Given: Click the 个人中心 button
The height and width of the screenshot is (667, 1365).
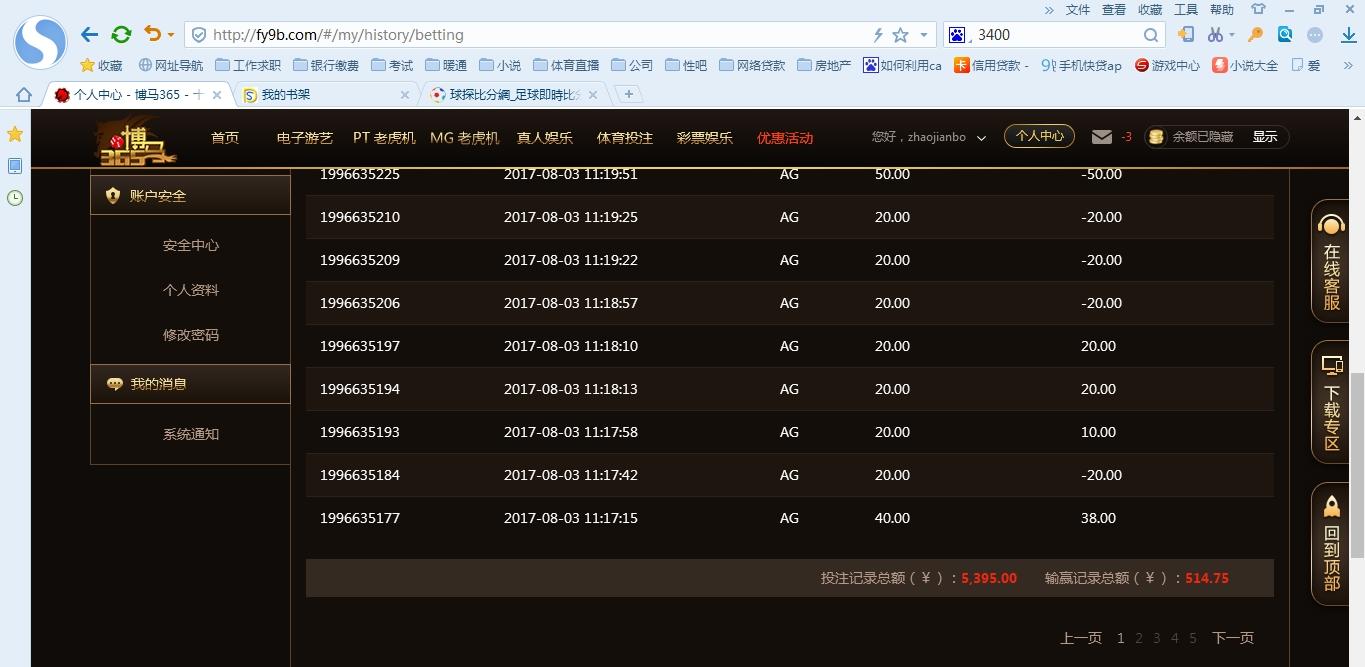Looking at the screenshot, I should pyautogui.click(x=1039, y=136).
